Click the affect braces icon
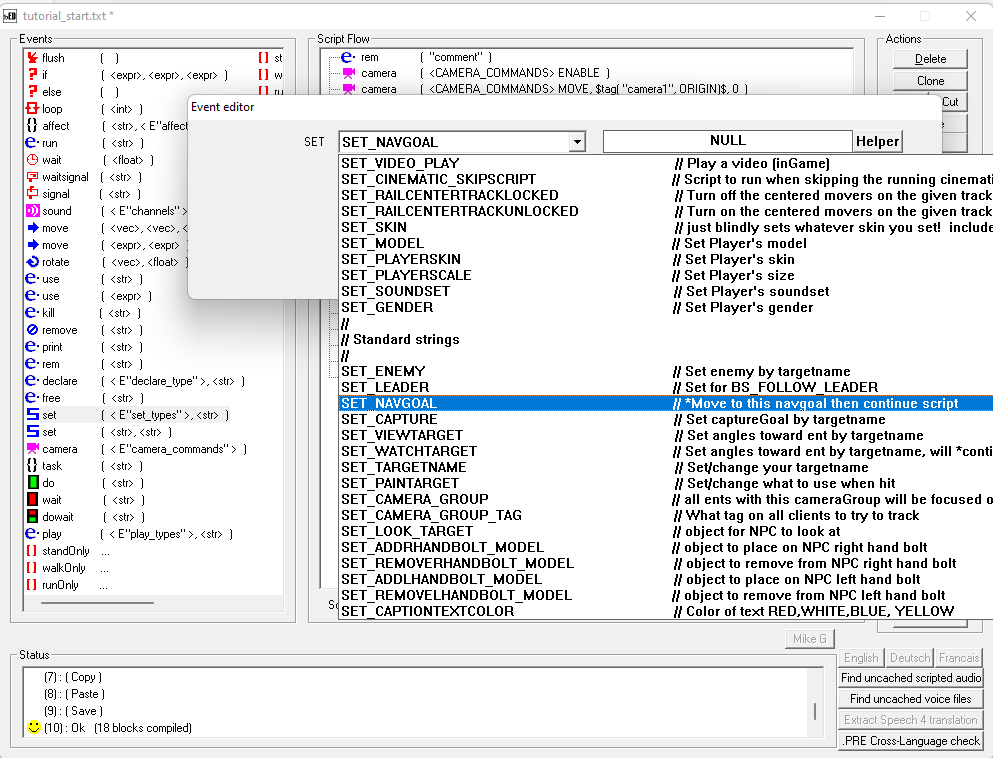Image resolution: width=993 pixels, height=758 pixels. pos(32,126)
